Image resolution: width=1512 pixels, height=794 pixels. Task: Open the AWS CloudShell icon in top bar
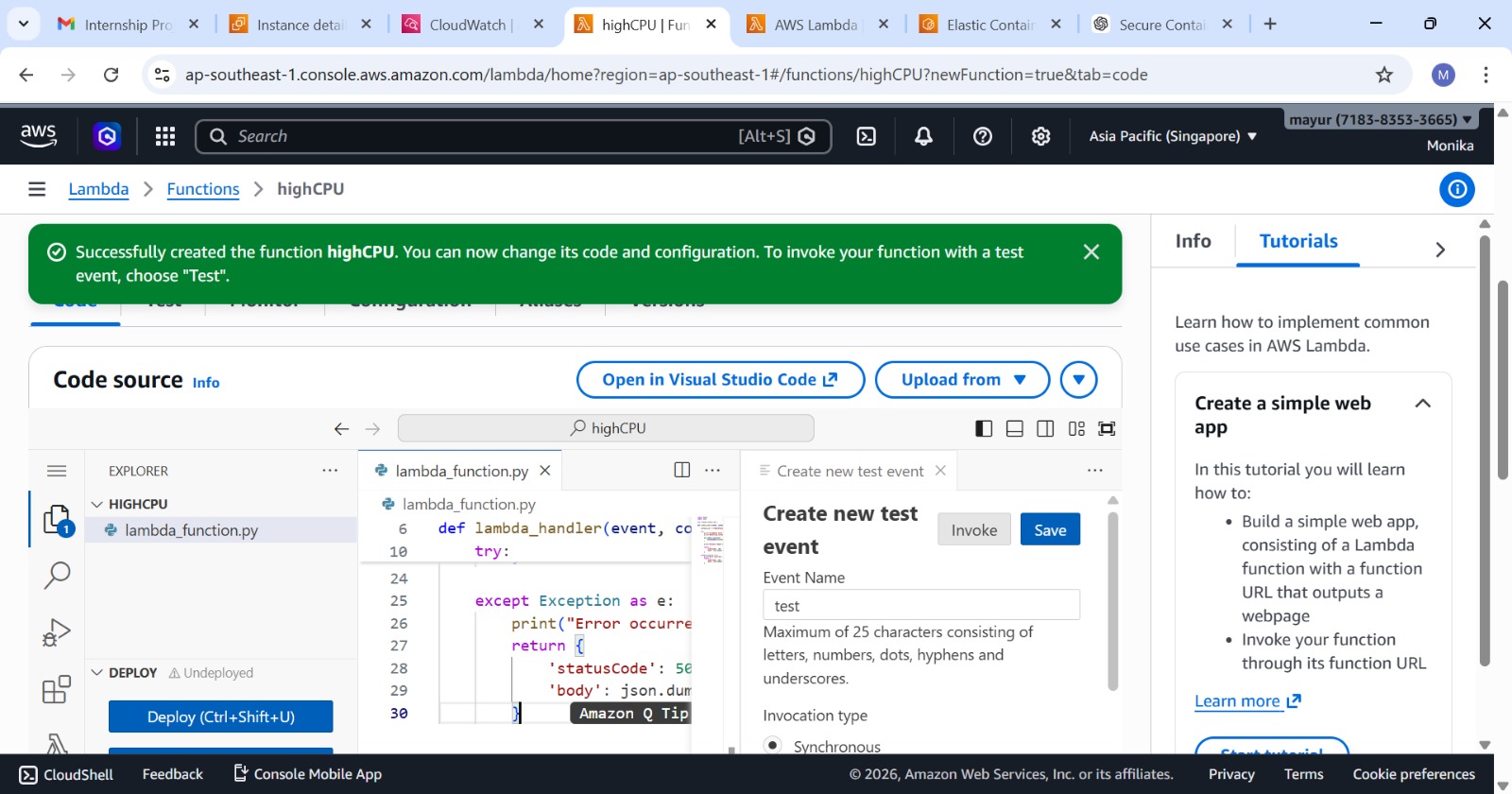[x=866, y=136]
